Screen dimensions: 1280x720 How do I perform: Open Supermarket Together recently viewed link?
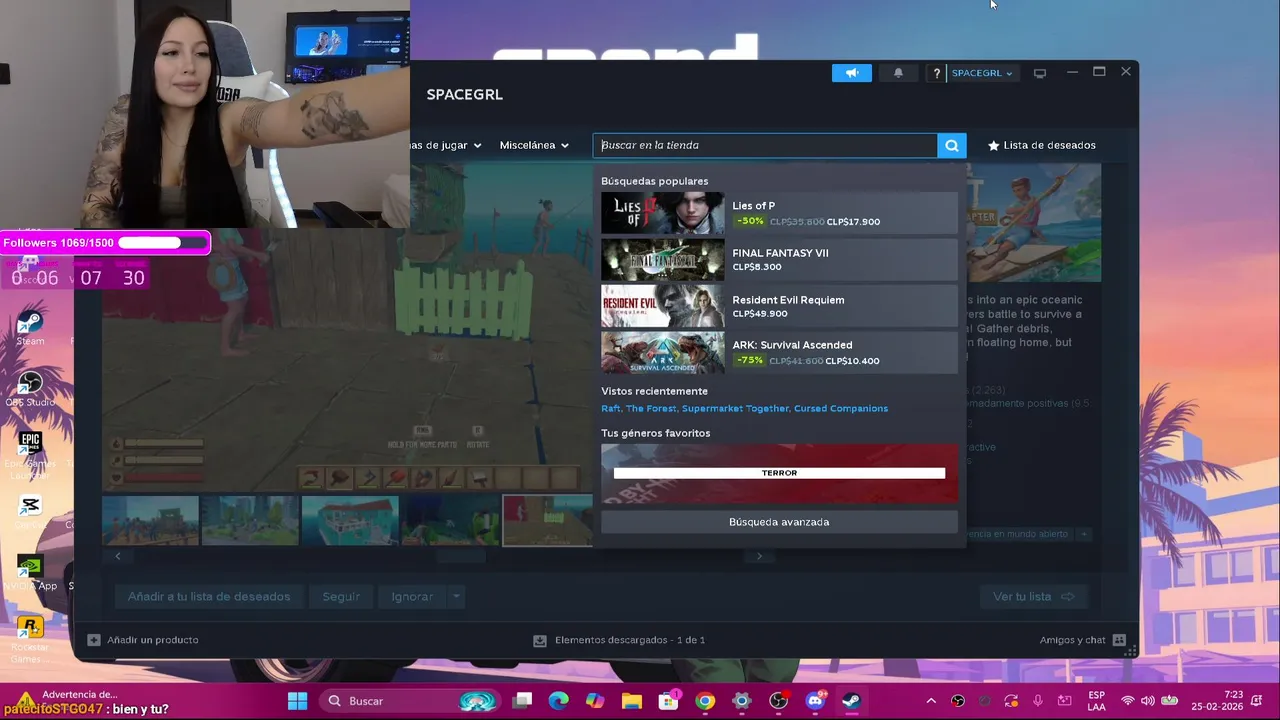[x=734, y=408]
